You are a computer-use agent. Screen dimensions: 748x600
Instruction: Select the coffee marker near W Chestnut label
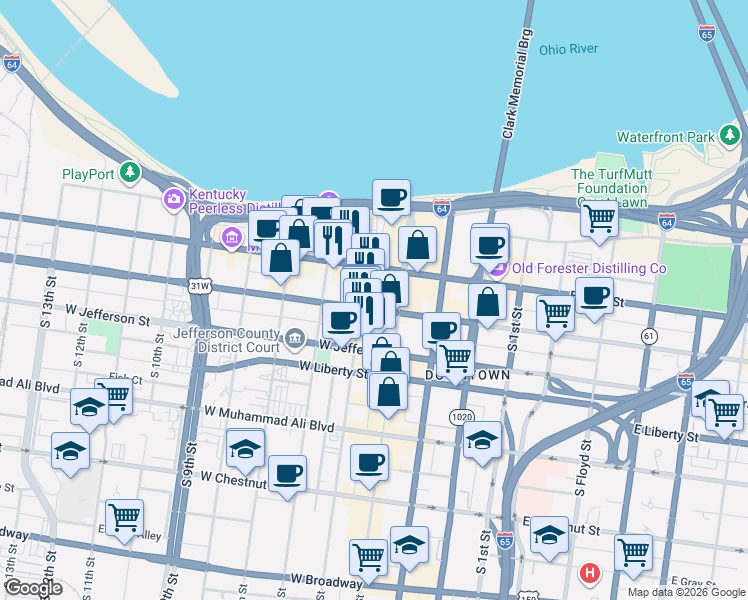coord(287,475)
